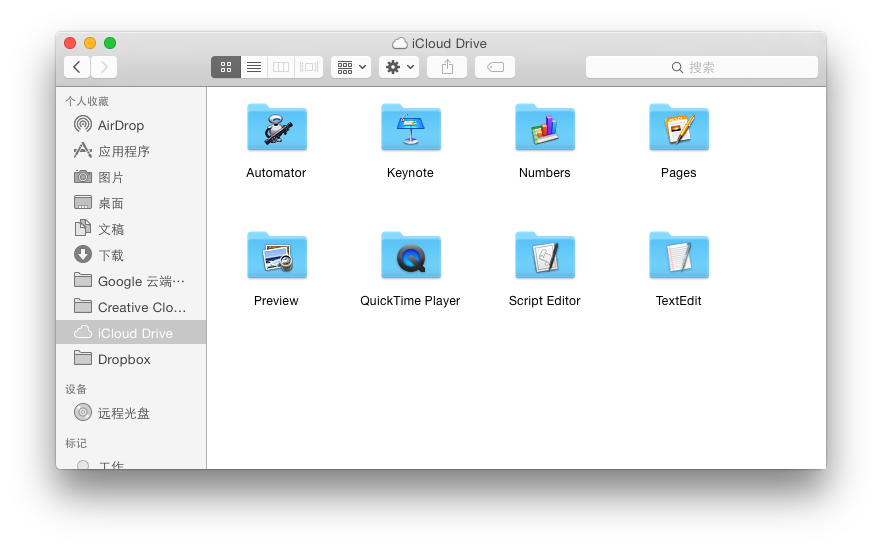This screenshot has height=549, width=882.
Task: Switch to list view mode
Action: tap(253, 67)
